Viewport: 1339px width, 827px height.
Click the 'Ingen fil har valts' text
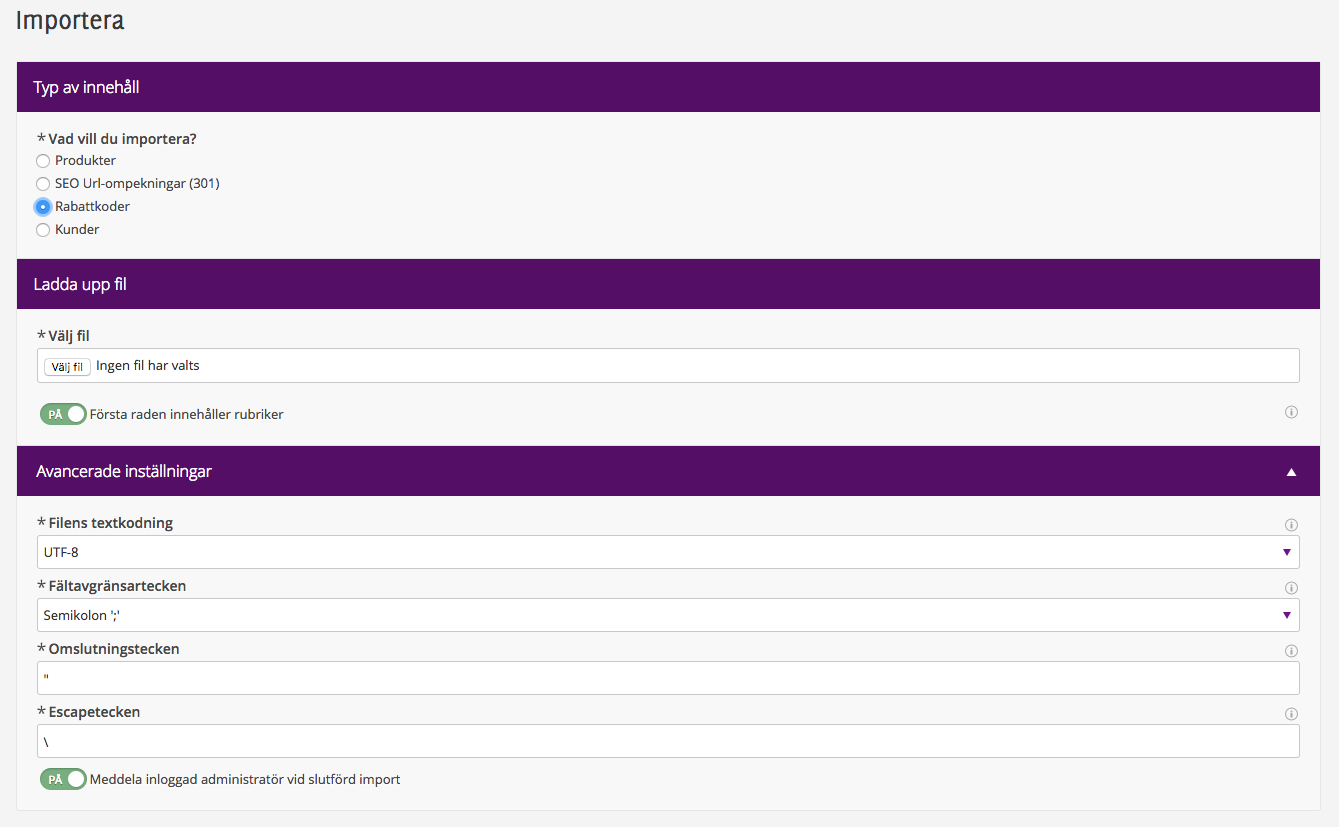click(148, 366)
